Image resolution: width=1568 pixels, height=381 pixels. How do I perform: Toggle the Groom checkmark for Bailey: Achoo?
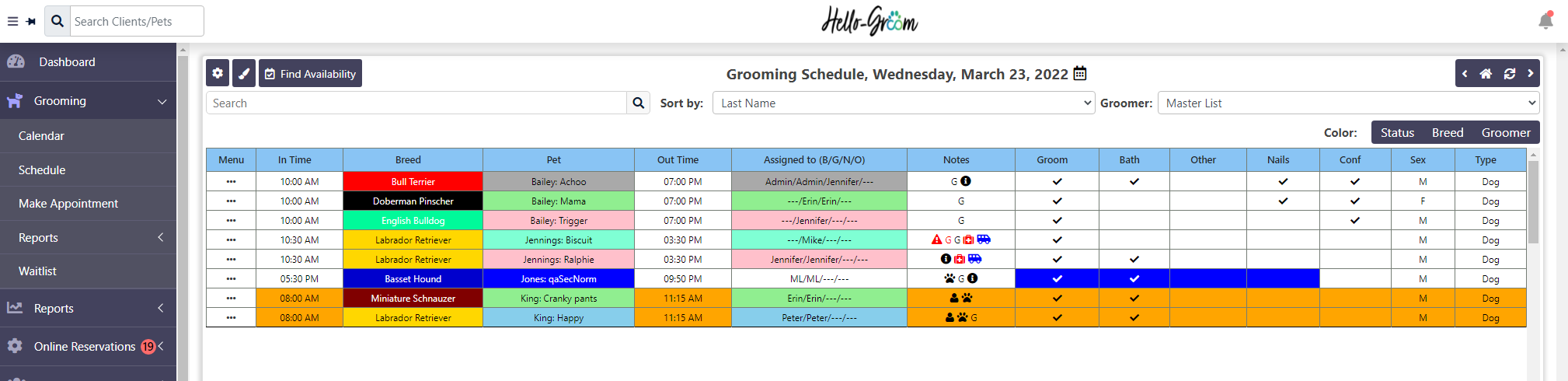(1057, 182)
